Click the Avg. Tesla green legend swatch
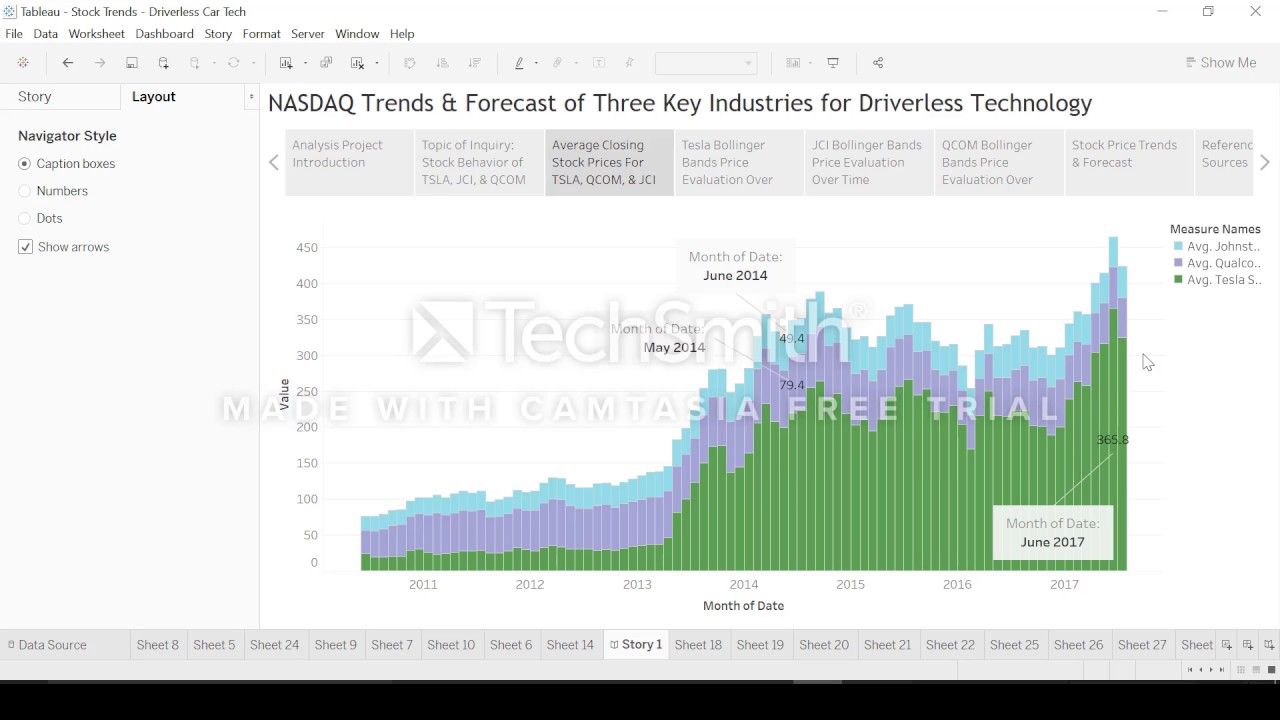The image size is (1280, 720). pos(1179,280)
